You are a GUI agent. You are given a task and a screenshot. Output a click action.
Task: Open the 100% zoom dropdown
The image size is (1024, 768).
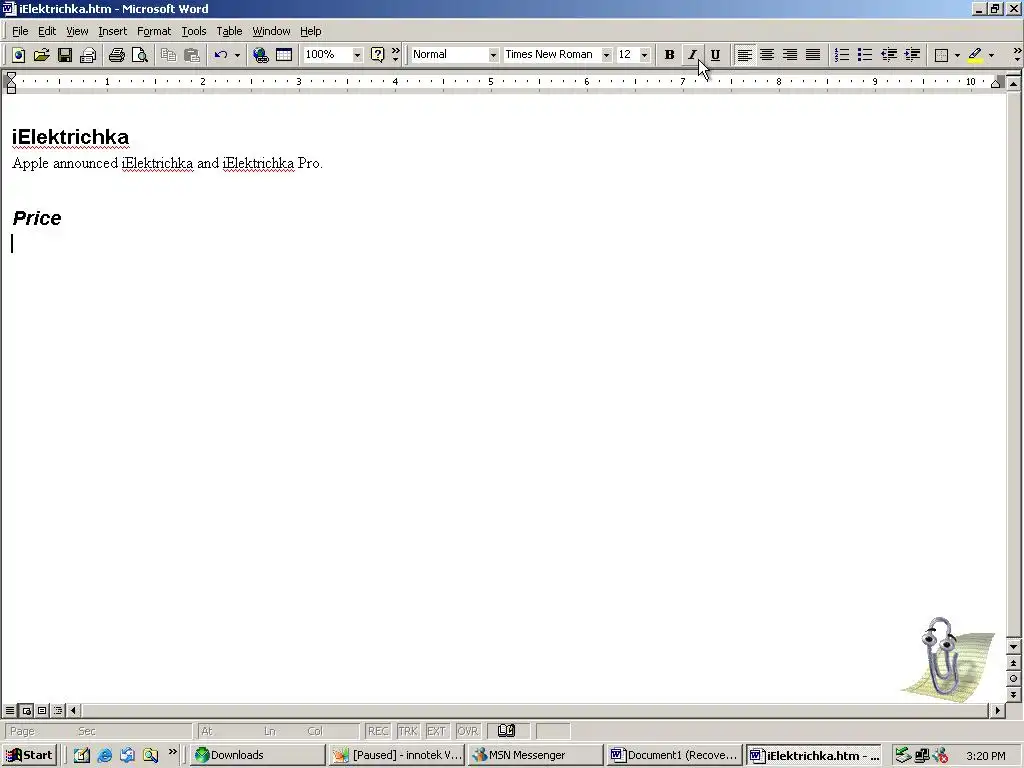[357, 55]
